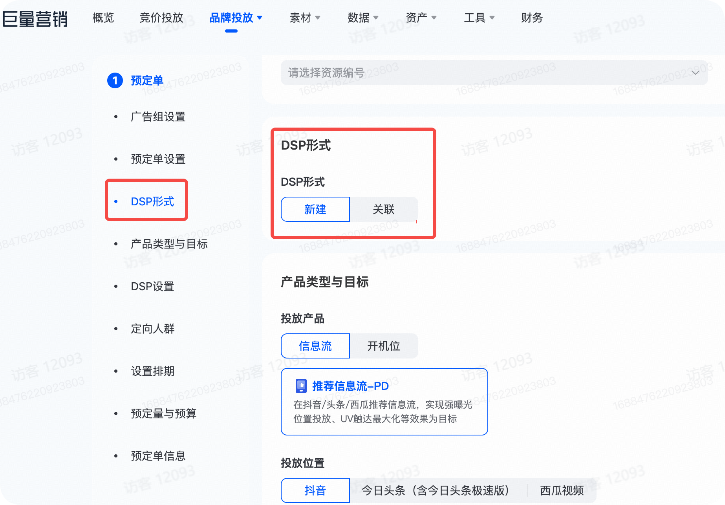Jump to 预定单设置 section

click(x=158, y=159)
